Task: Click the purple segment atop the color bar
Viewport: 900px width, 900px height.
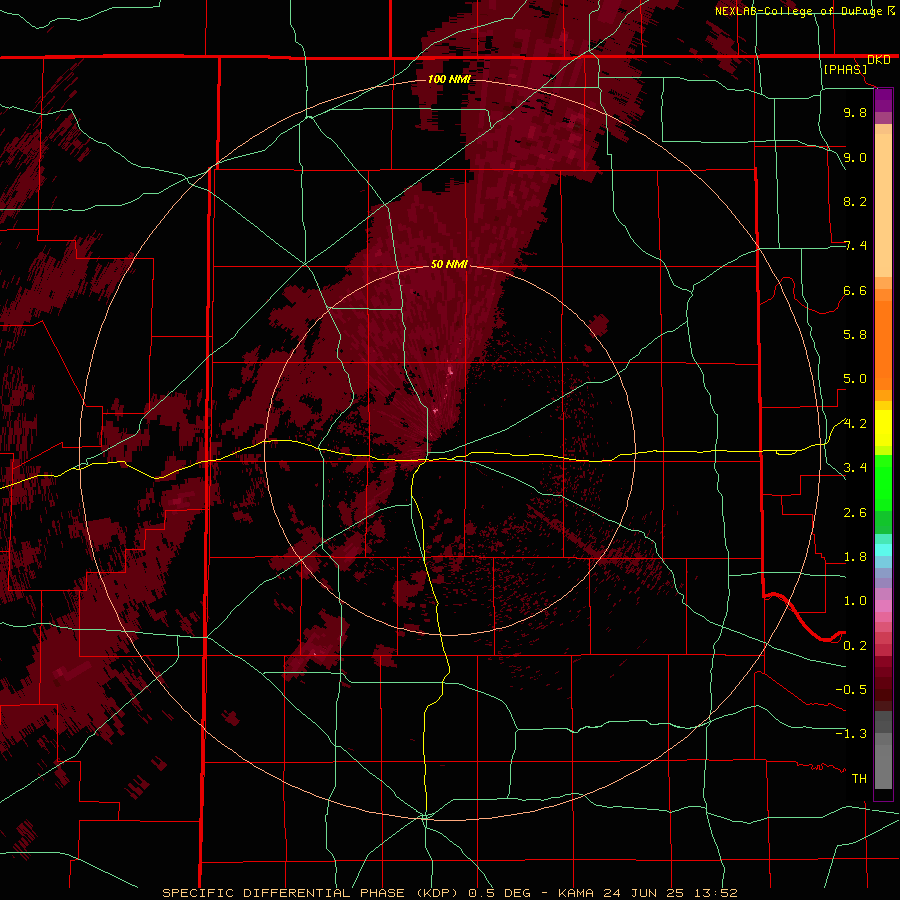Action: (x=883, y=100)
